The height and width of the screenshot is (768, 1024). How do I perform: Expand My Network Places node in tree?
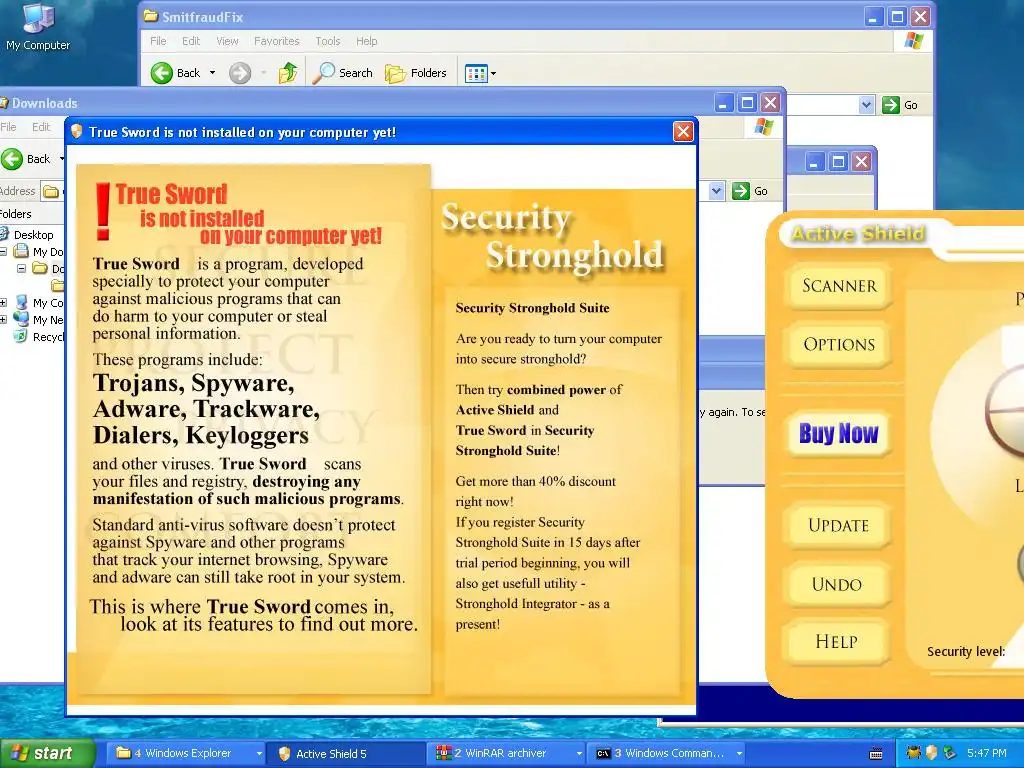[x=3, y=319]
